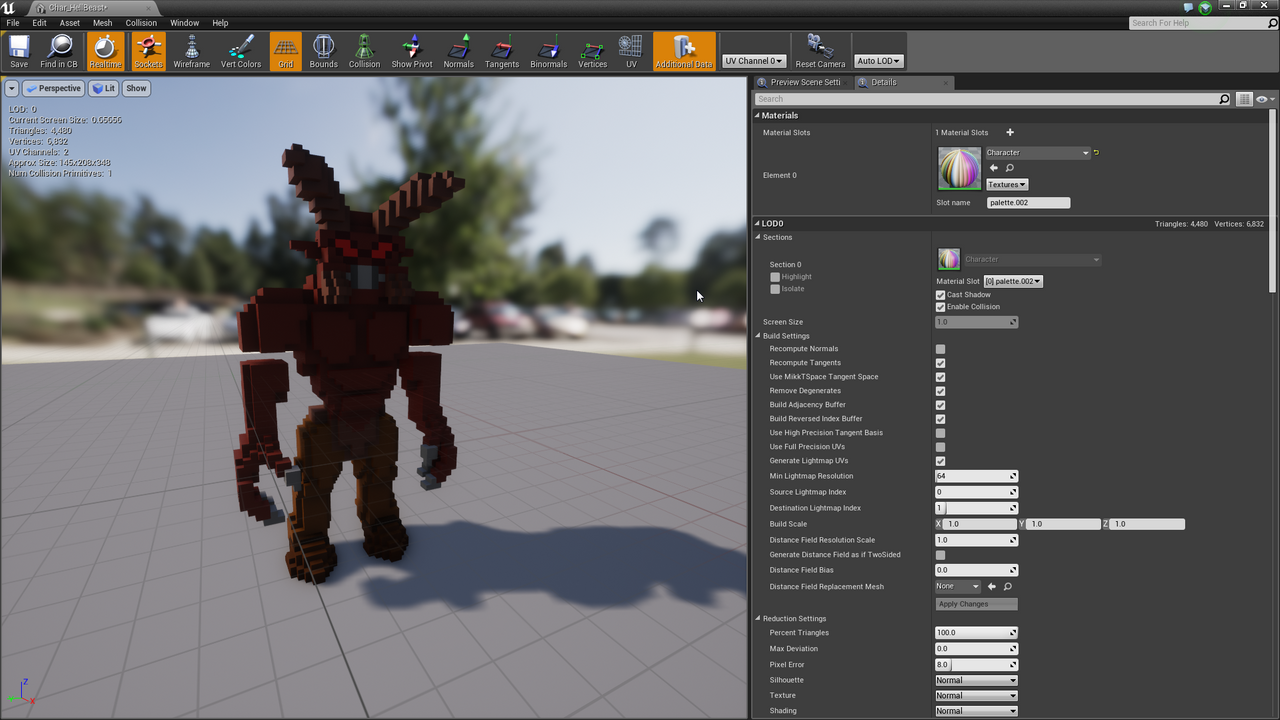The height and width of the screenshot is (720, 1280).
Task: Collapse the Reduction Settings section
Action: (759, 619)
